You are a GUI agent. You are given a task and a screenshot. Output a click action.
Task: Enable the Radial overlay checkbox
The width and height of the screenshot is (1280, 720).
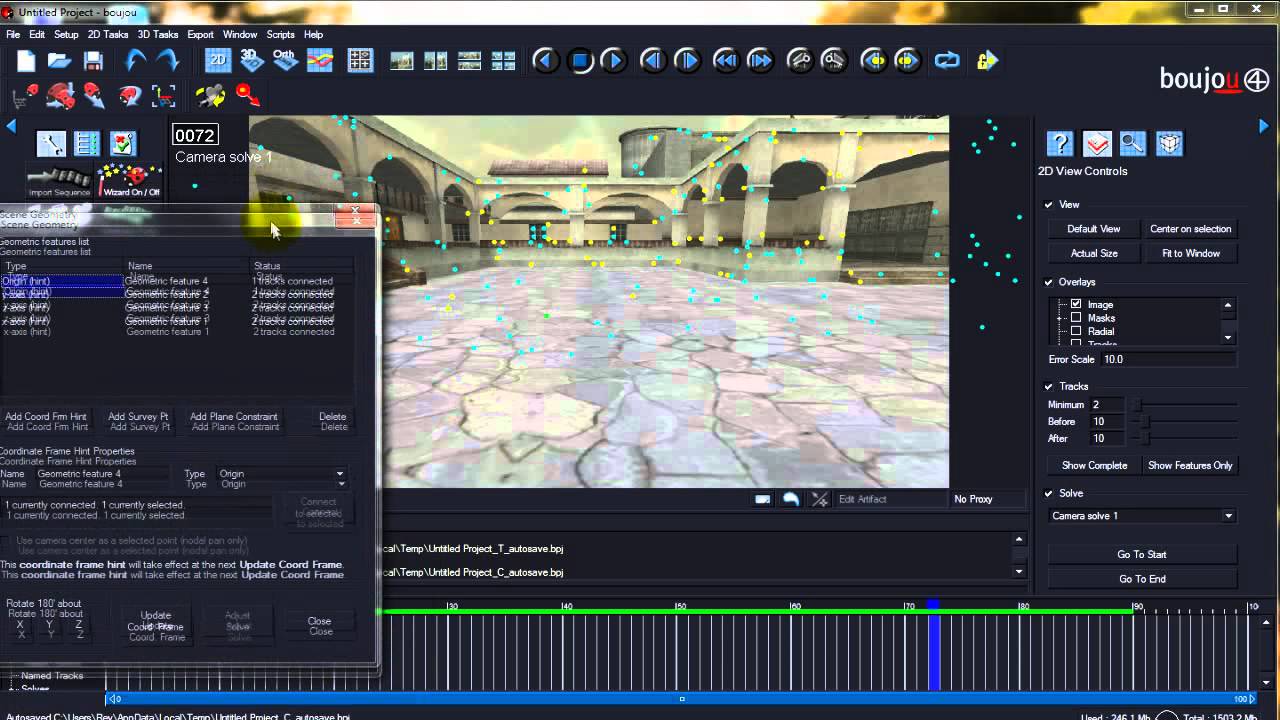[x=1076, y=331]
